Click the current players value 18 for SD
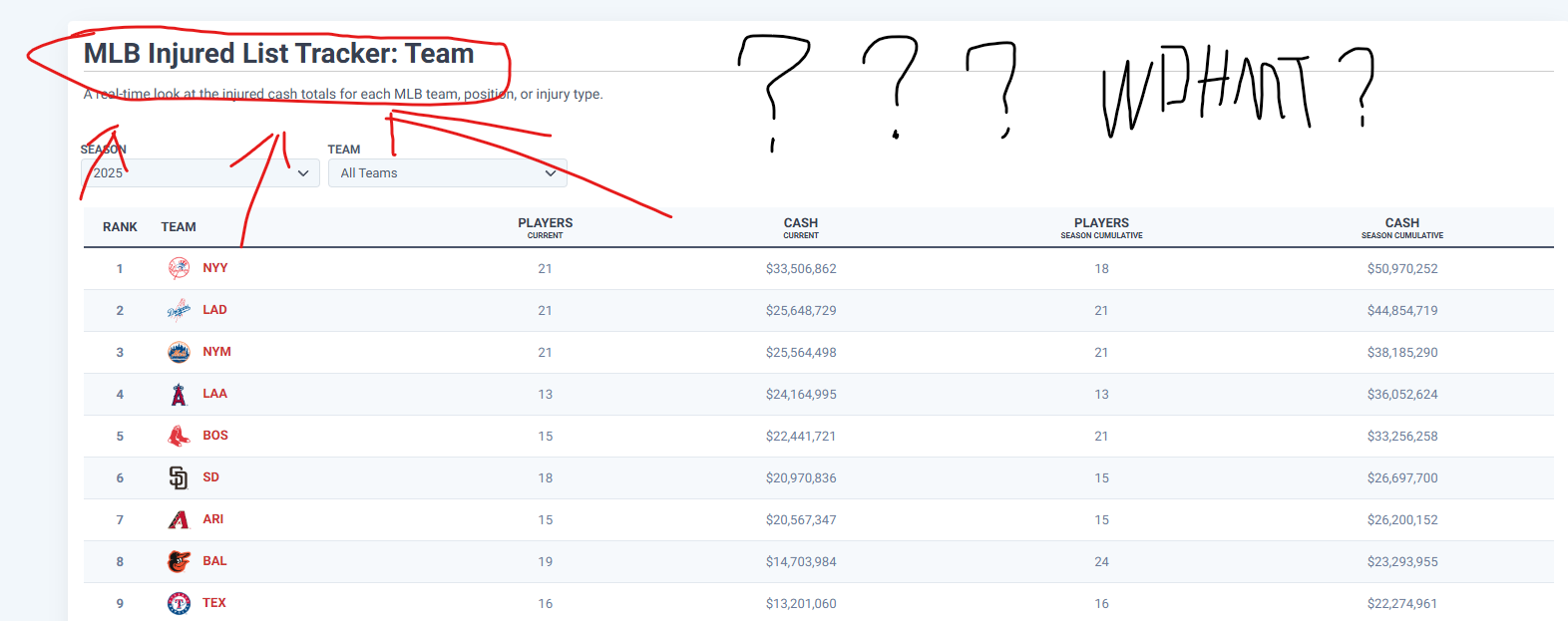The image size is (1568, 621). 546,478
